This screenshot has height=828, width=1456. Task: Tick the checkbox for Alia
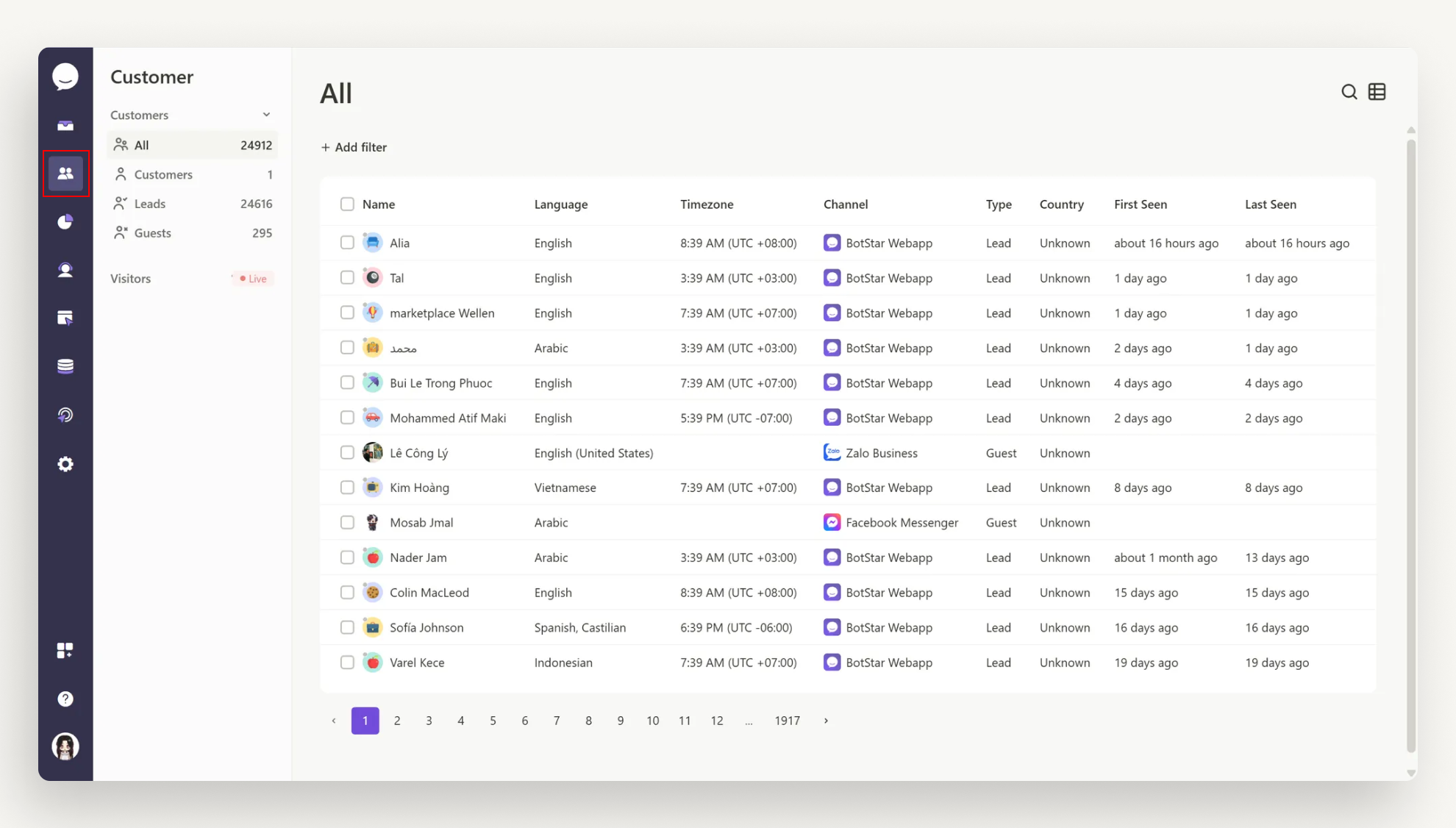(347, 243)
